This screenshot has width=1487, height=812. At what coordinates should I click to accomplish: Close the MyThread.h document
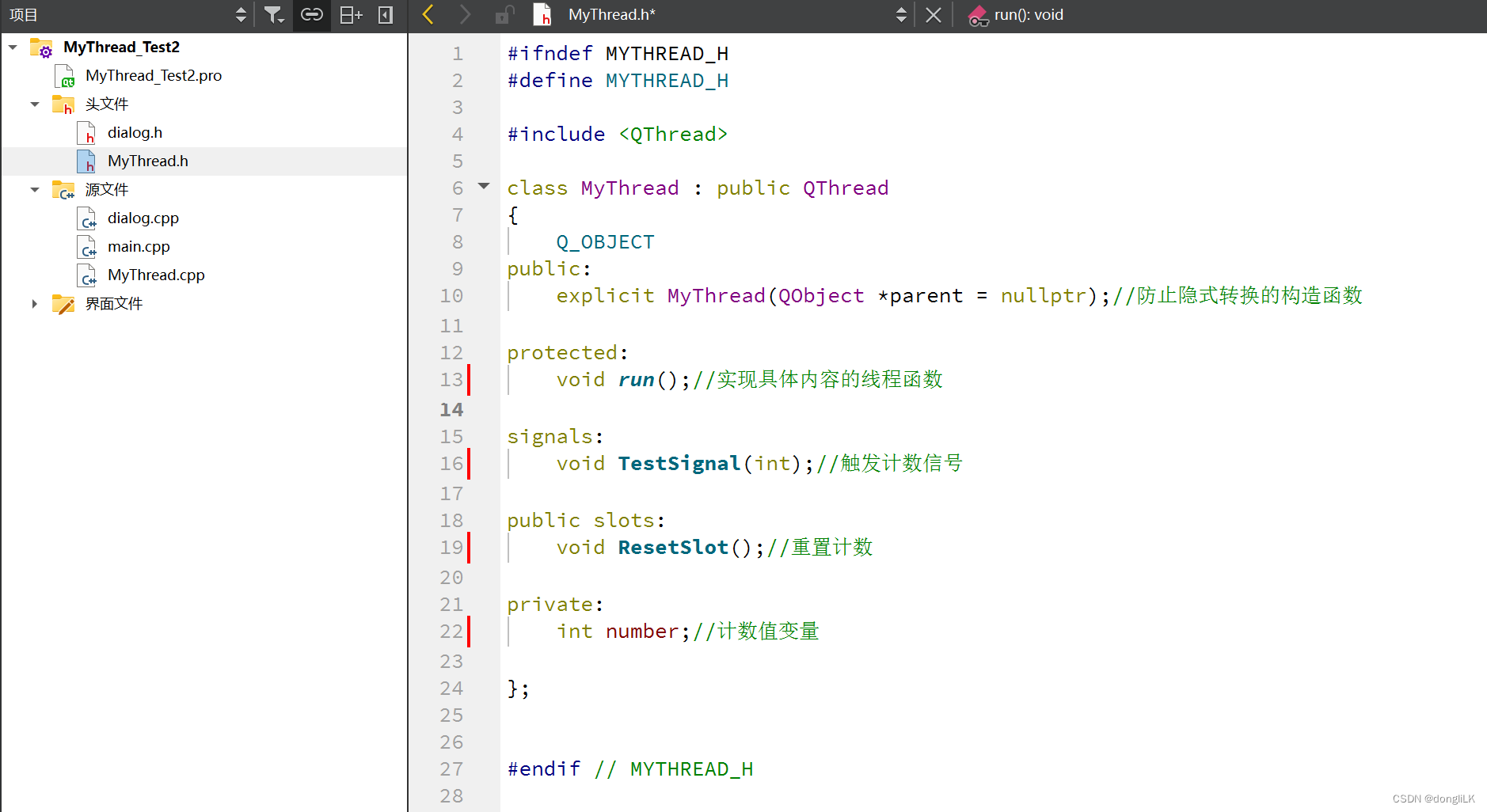coord(934,14)
